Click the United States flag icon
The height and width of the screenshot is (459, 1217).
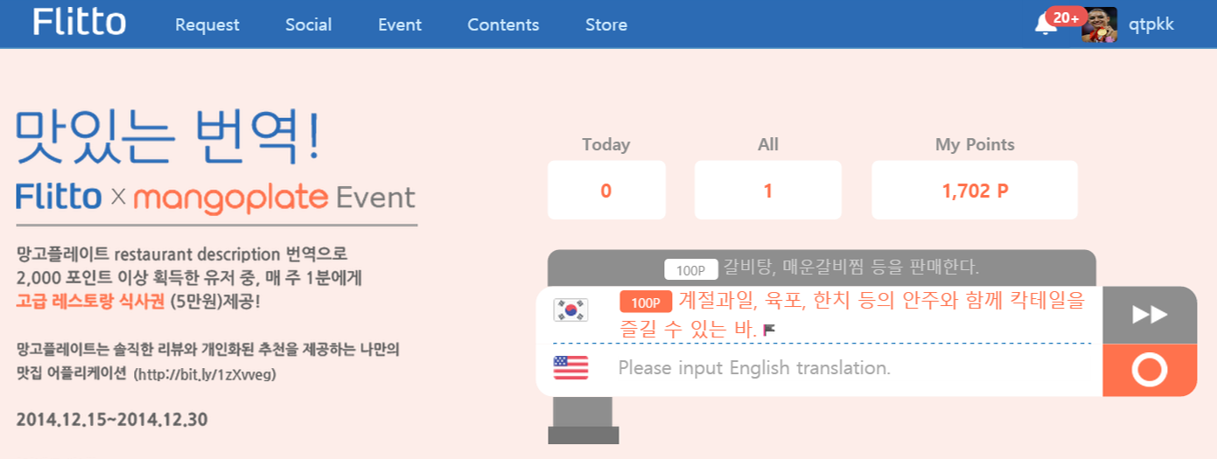[x=570, y=368]
